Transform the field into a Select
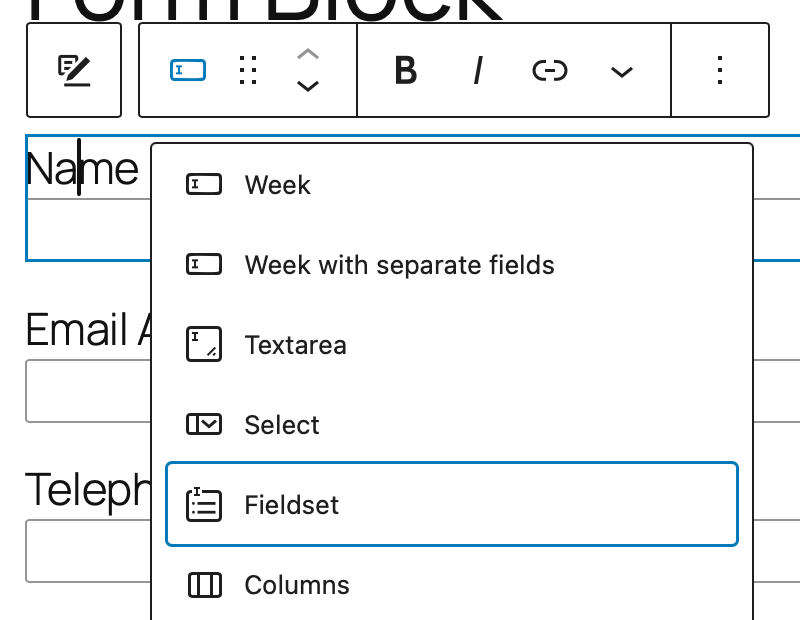The image size is (800, 620). 281,424
